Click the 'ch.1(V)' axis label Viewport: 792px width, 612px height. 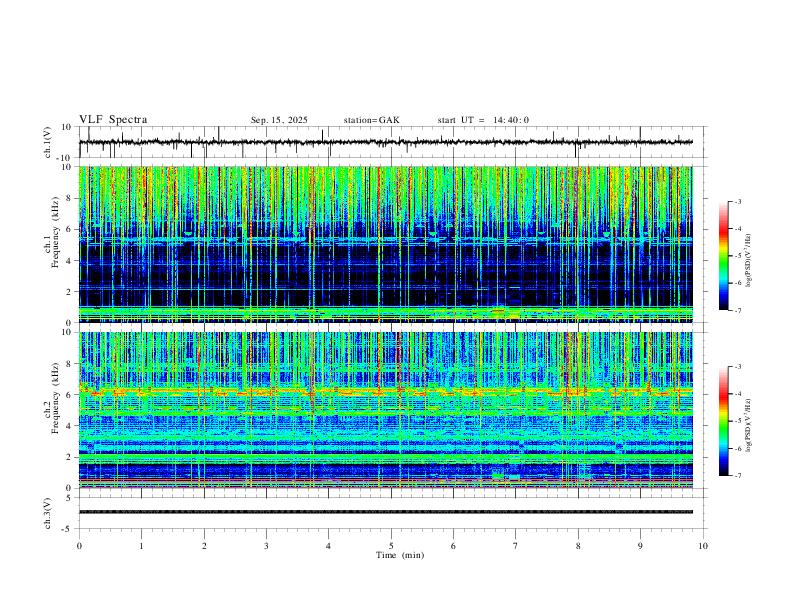click(x=48, y=142)
